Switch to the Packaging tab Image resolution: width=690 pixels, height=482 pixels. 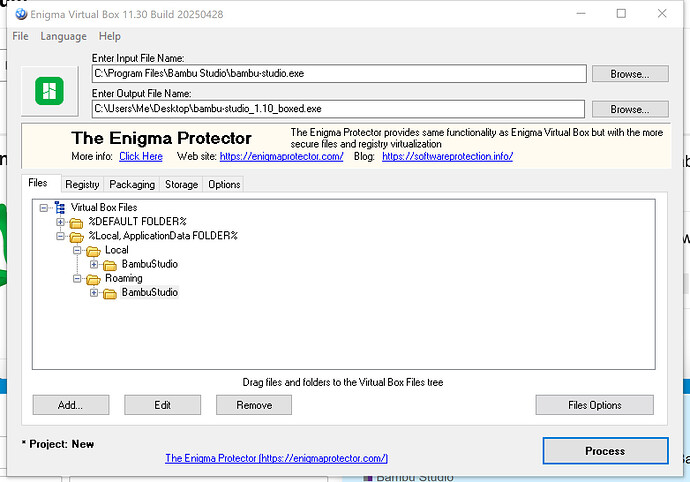pos(132,184)
